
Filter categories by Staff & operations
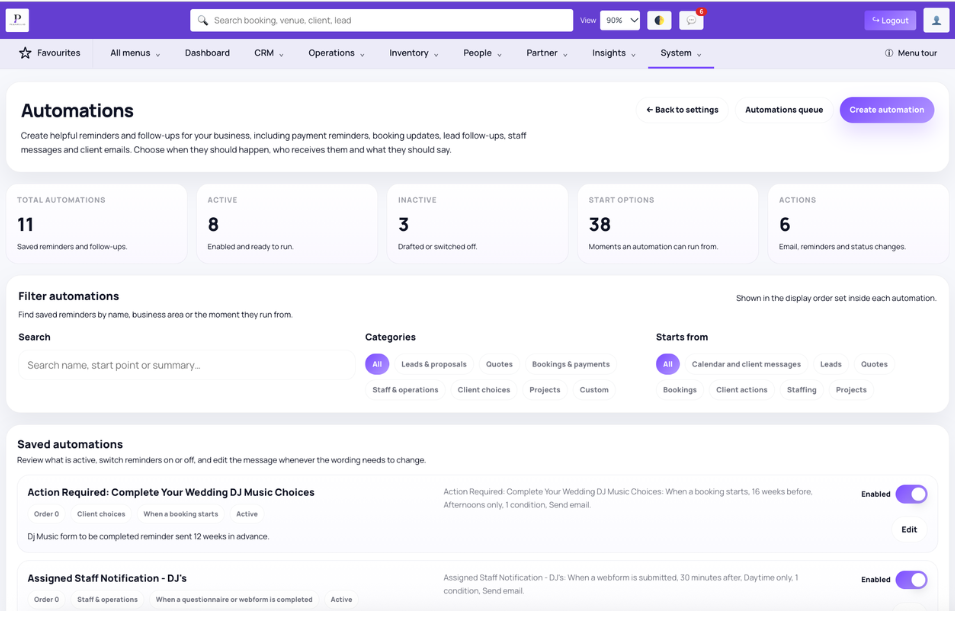click(x=405, y=390)
